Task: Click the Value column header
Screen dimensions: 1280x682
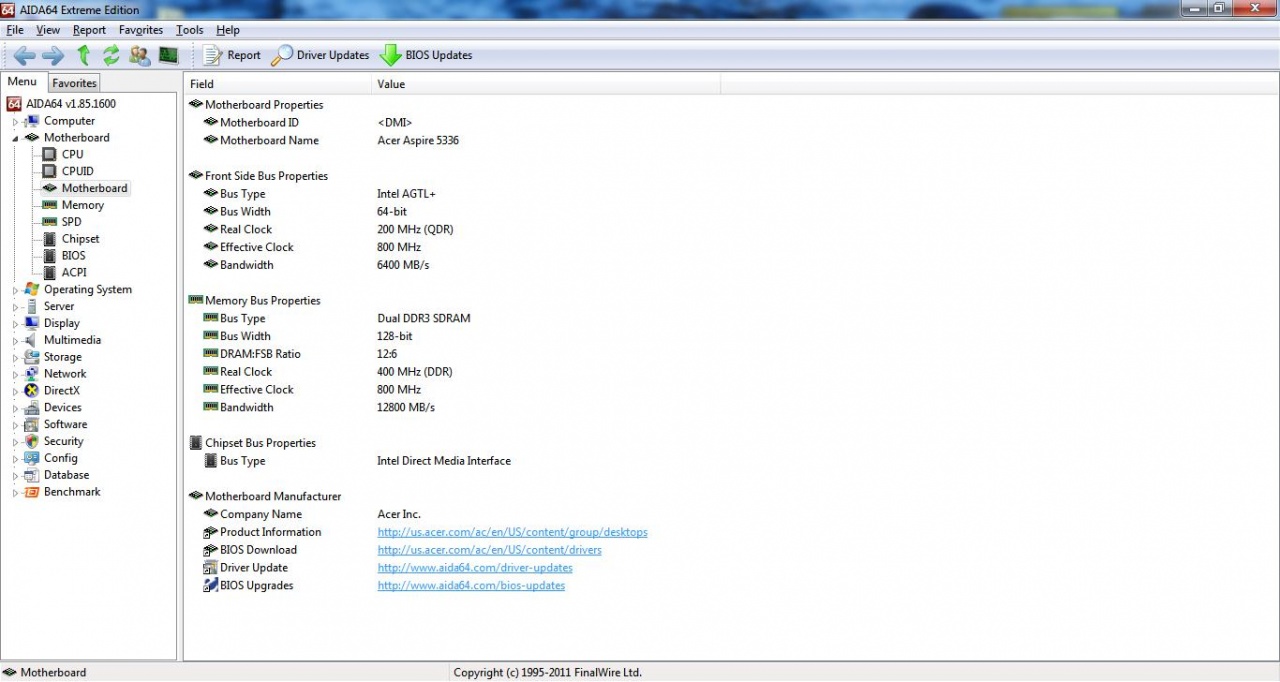Action: click(391, 84)
